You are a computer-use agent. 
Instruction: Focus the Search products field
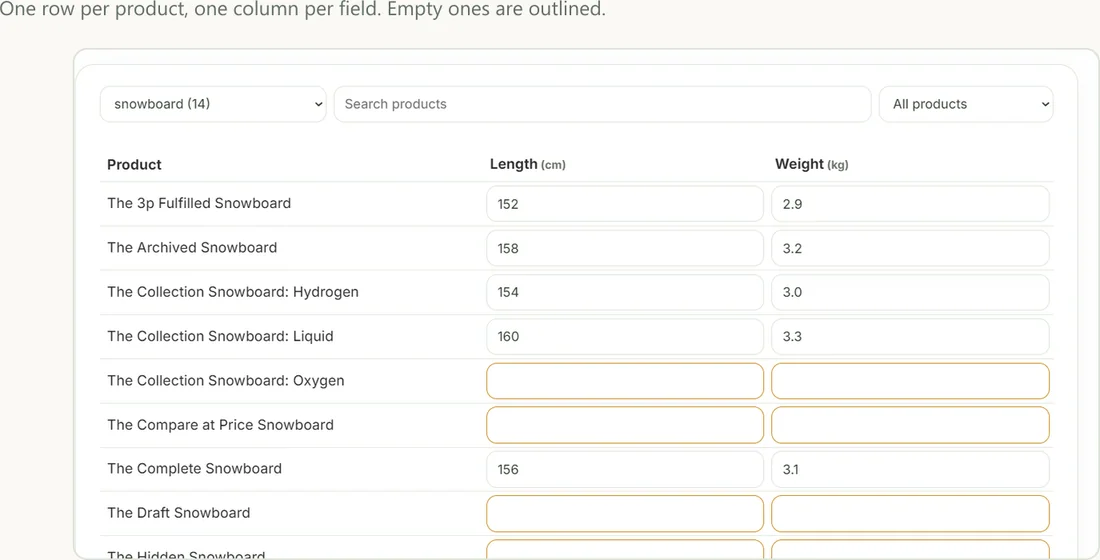coord(603,104)
